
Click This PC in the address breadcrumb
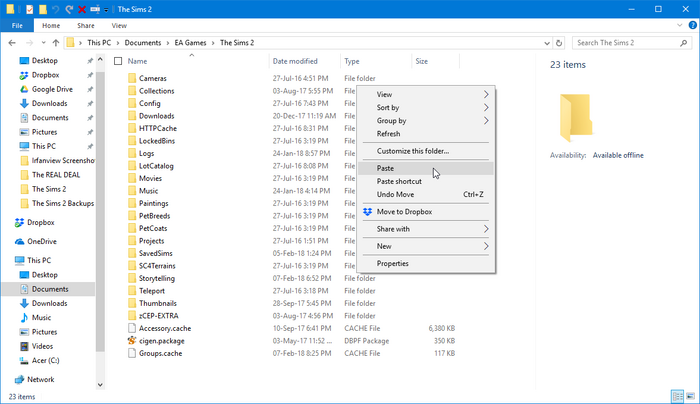tap(99, 43)
